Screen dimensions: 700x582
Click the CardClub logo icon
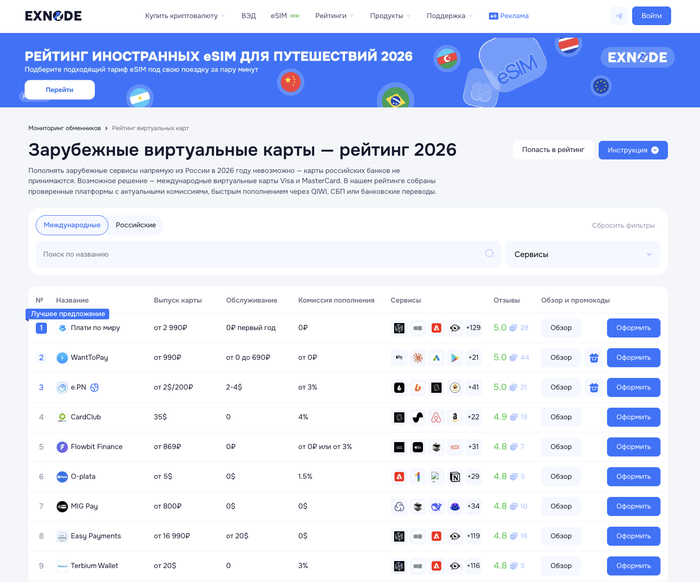click(x=62, y=417)
